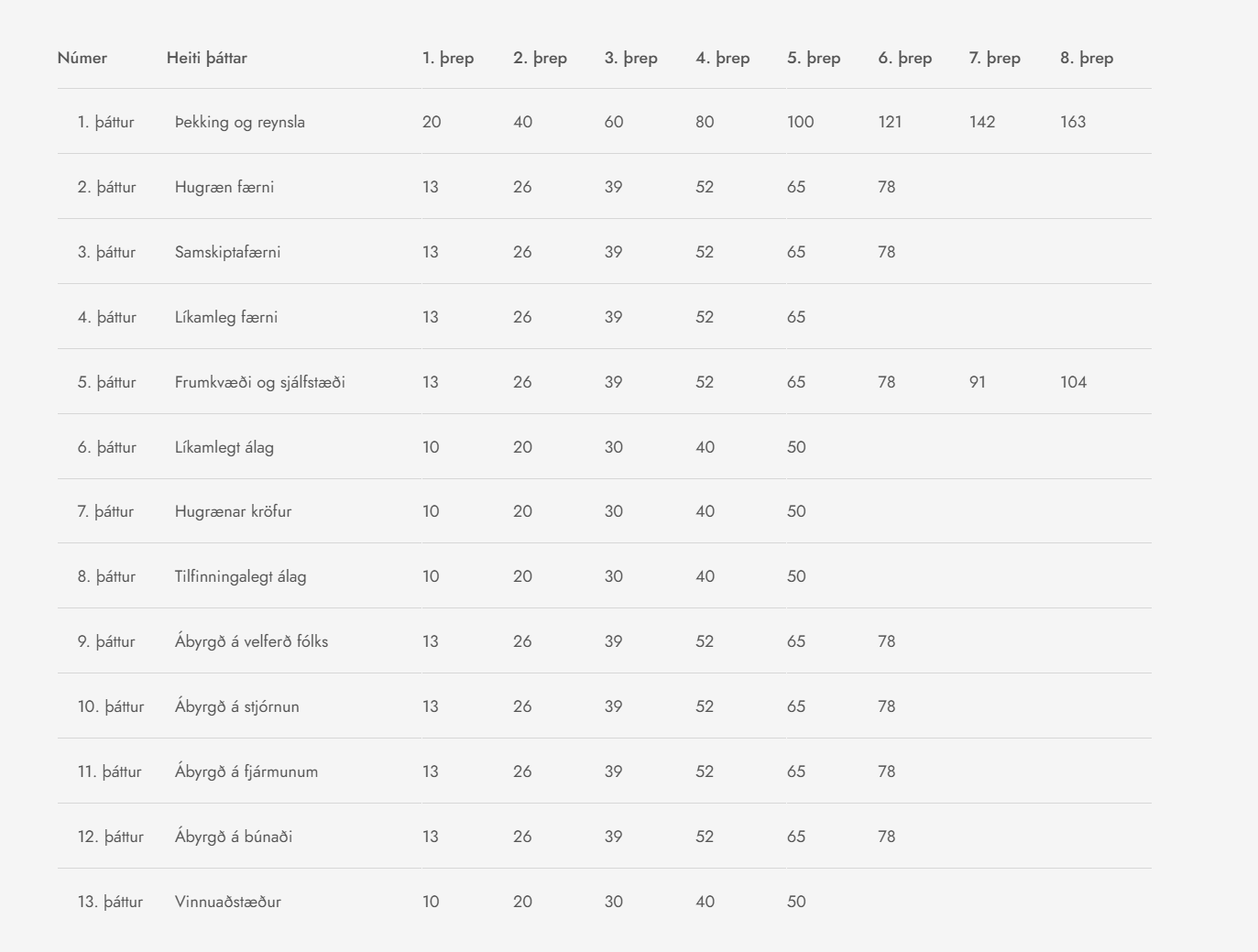This screenshot has width=1258, height=952.
Task: Select the "10. þáttur" row number
Action: 111,706
